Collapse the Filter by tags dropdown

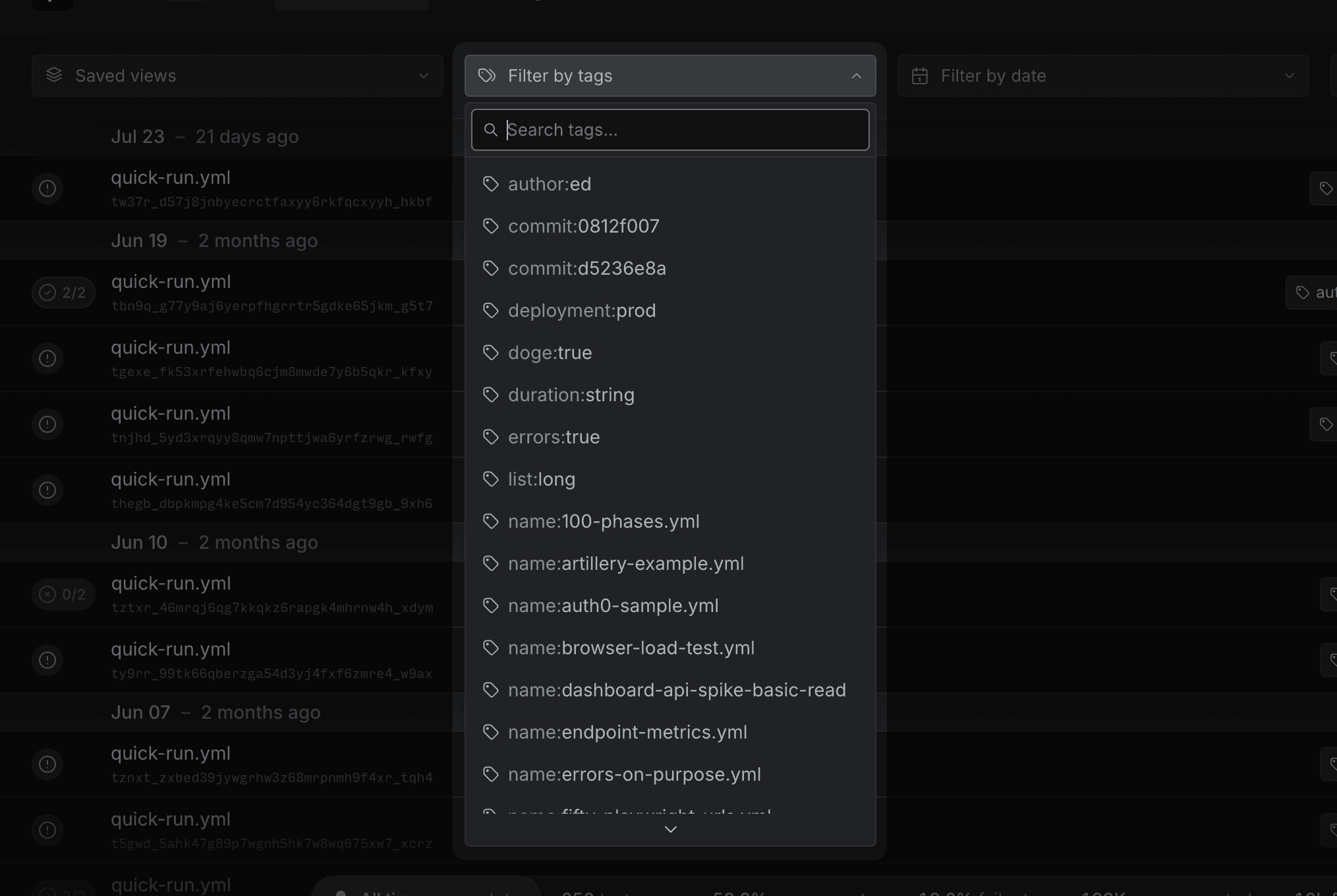point(670,76)
